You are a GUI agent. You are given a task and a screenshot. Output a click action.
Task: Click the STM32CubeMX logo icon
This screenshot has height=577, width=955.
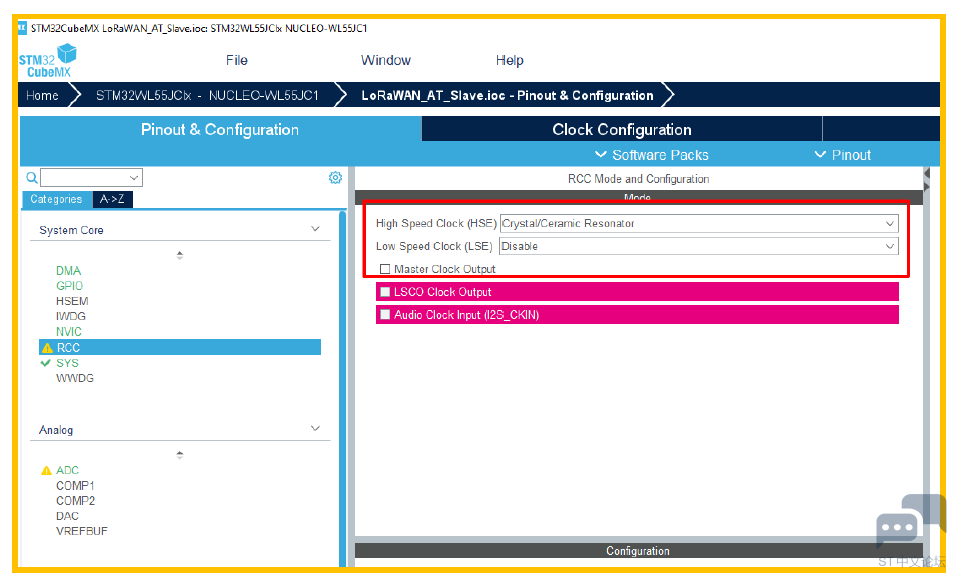pos(48,61)
